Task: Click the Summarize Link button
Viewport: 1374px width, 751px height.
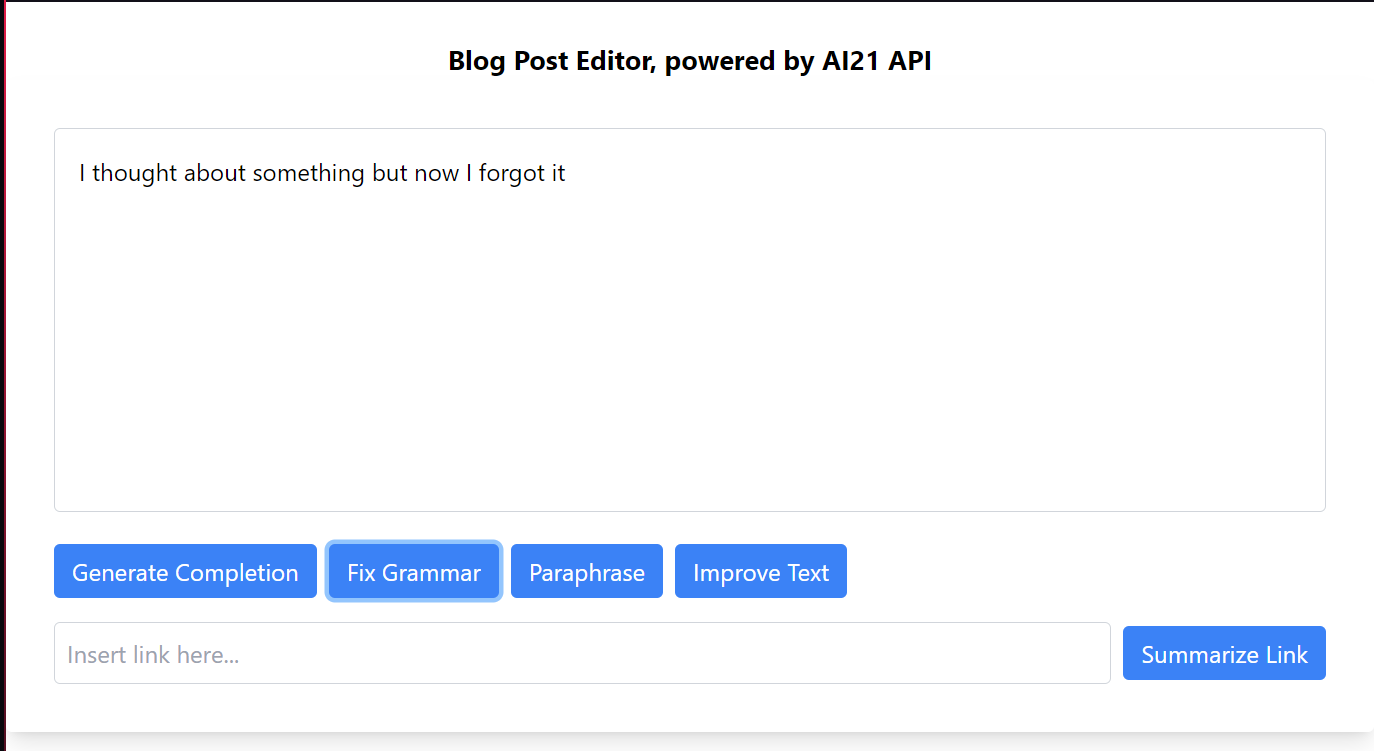Action: 1224,654
